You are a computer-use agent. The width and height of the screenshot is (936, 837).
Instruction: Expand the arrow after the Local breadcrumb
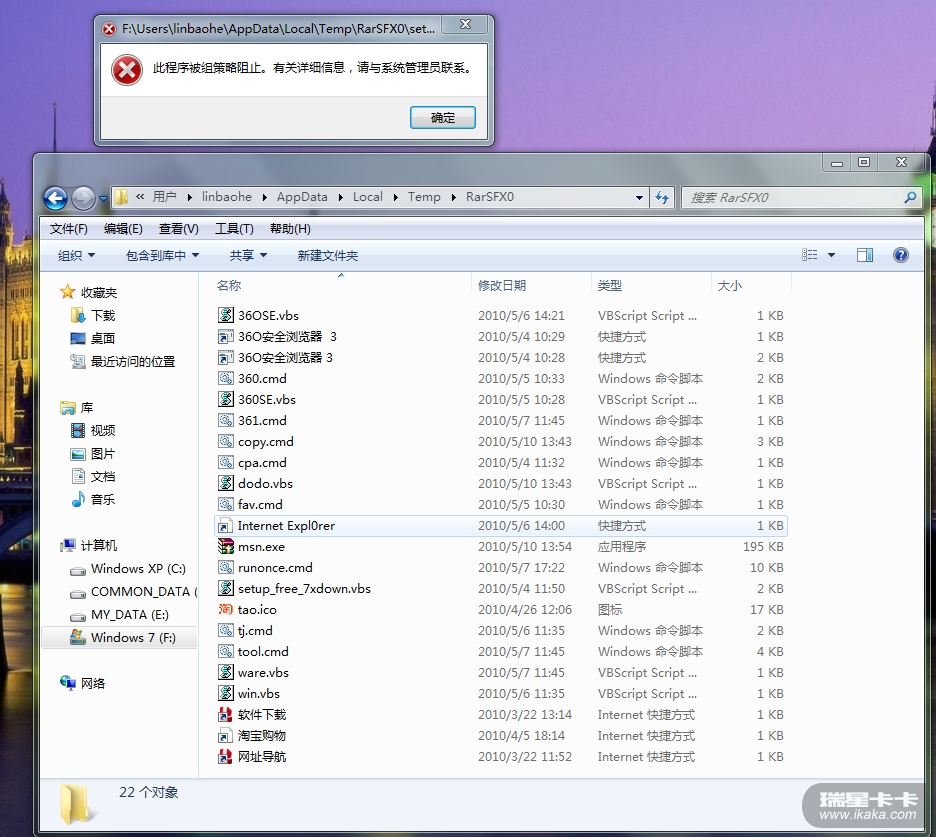tap(395, 198)
